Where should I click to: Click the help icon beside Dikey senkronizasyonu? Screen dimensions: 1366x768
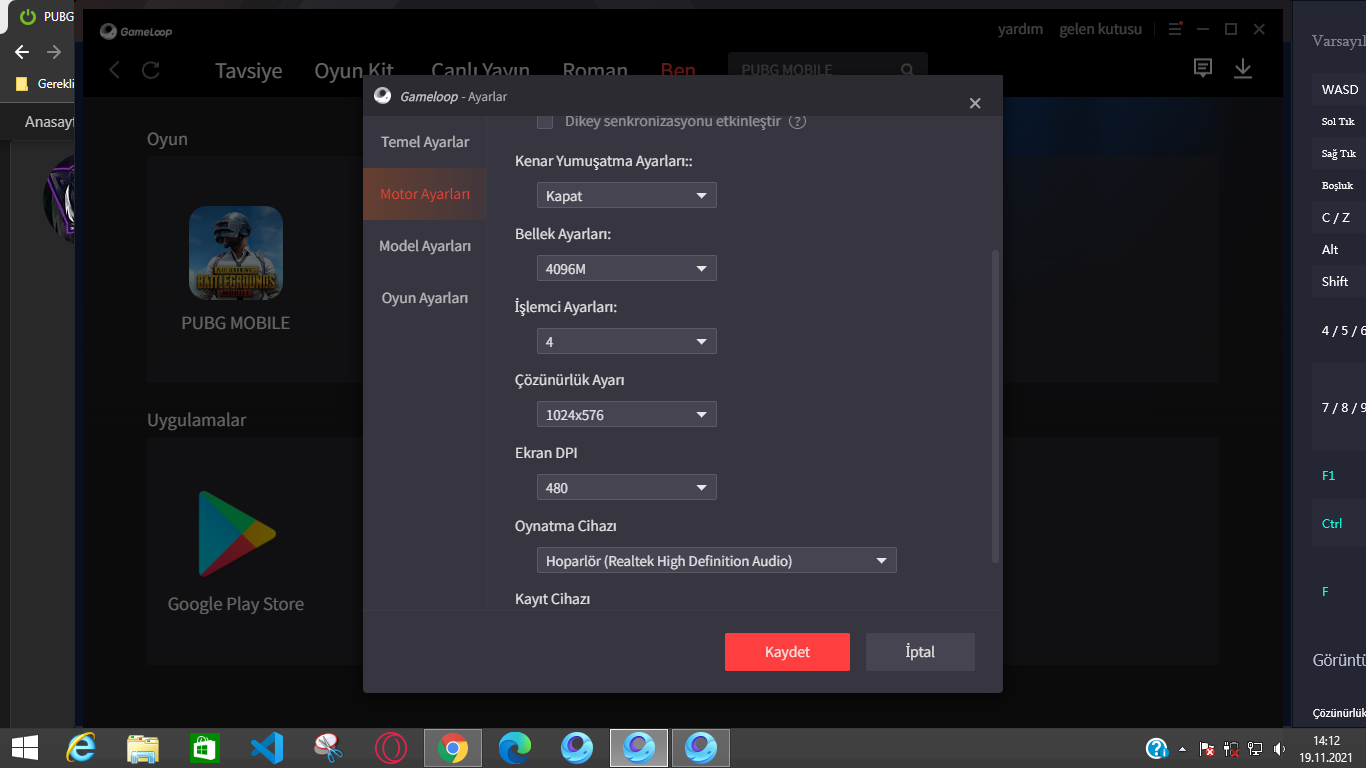tap(797, 121)
